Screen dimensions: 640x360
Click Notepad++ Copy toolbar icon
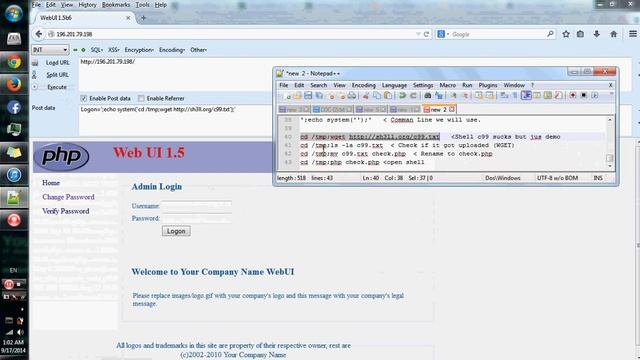[x=377, y=96]
